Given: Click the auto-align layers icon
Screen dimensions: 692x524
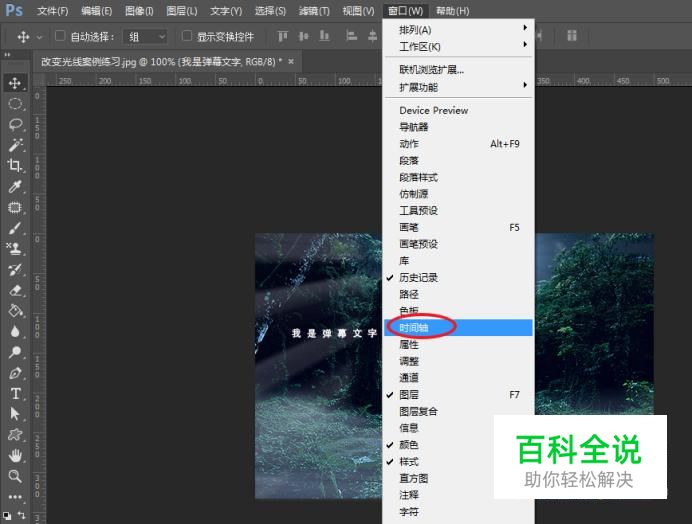Looking at the screenshot, I should (x=572, y=35).
